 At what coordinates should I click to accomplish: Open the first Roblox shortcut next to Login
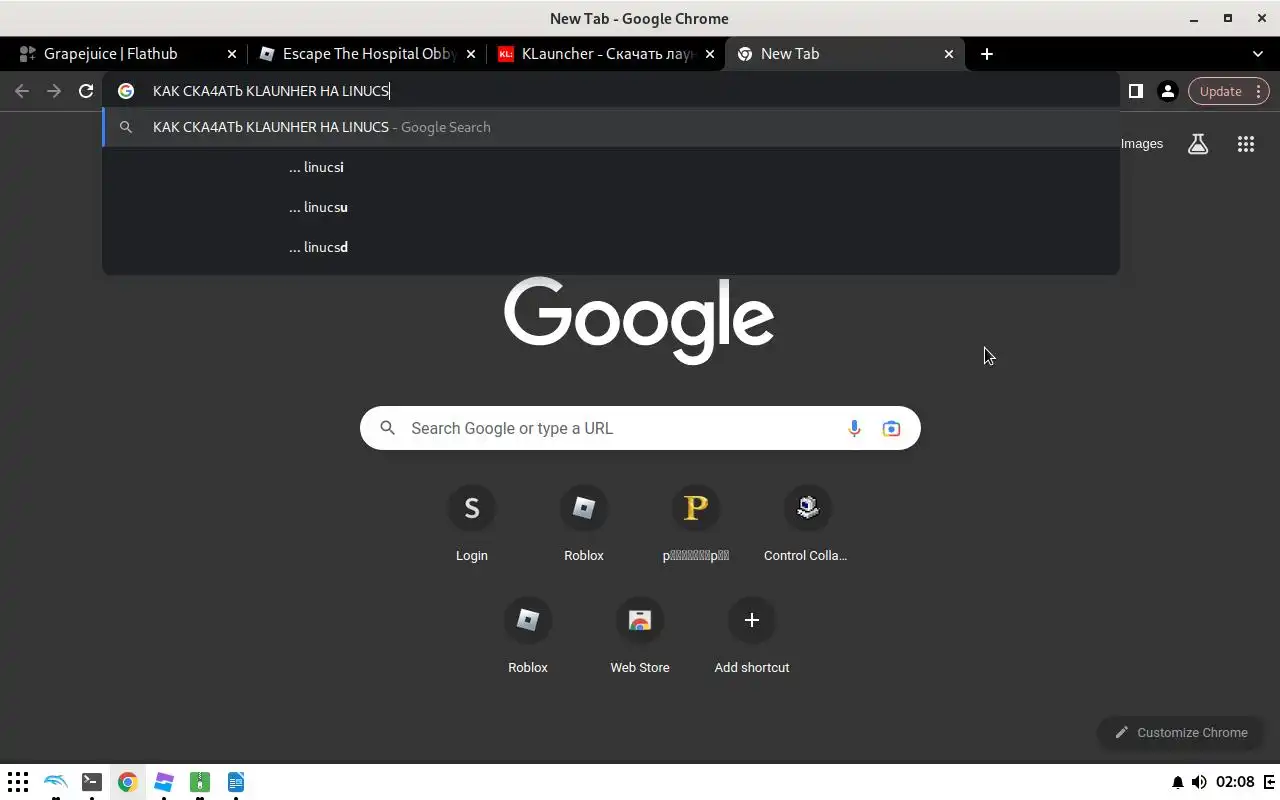584,524
